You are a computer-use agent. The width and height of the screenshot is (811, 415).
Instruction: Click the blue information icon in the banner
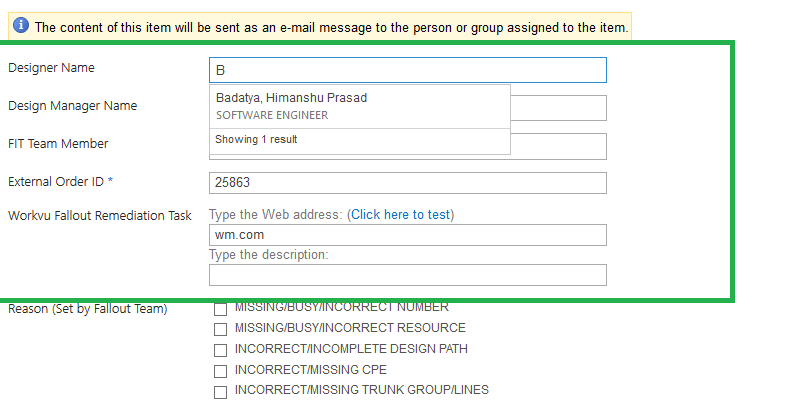click(21, 26)
